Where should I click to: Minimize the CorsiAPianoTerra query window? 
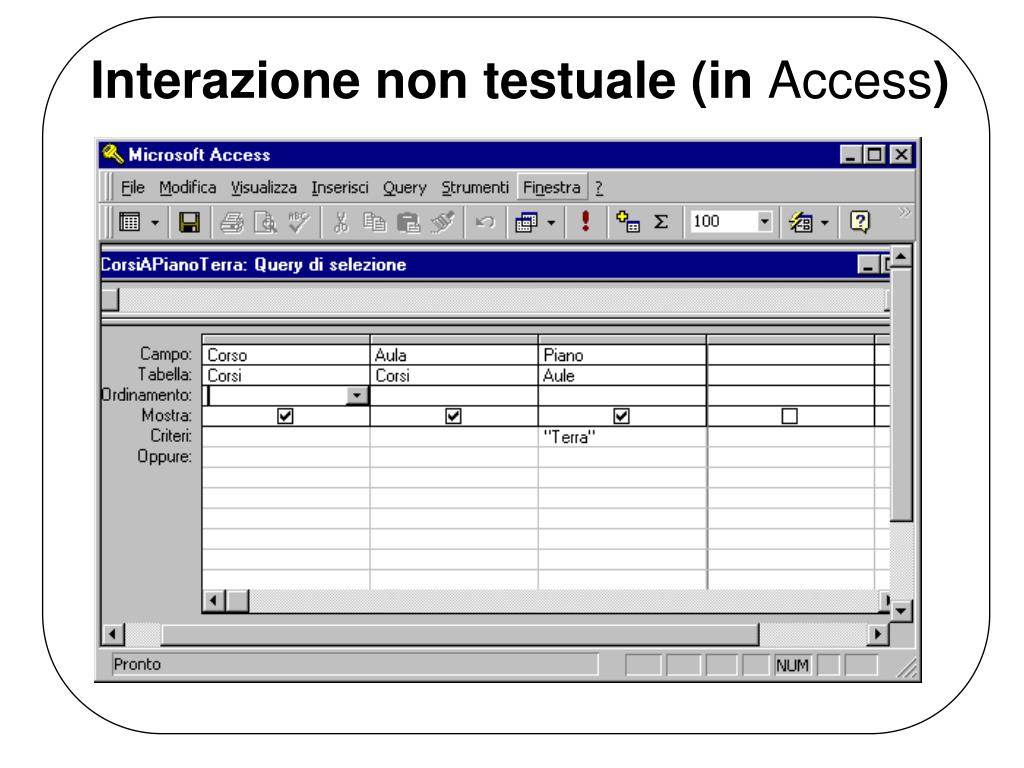click(x=868, y=265)
